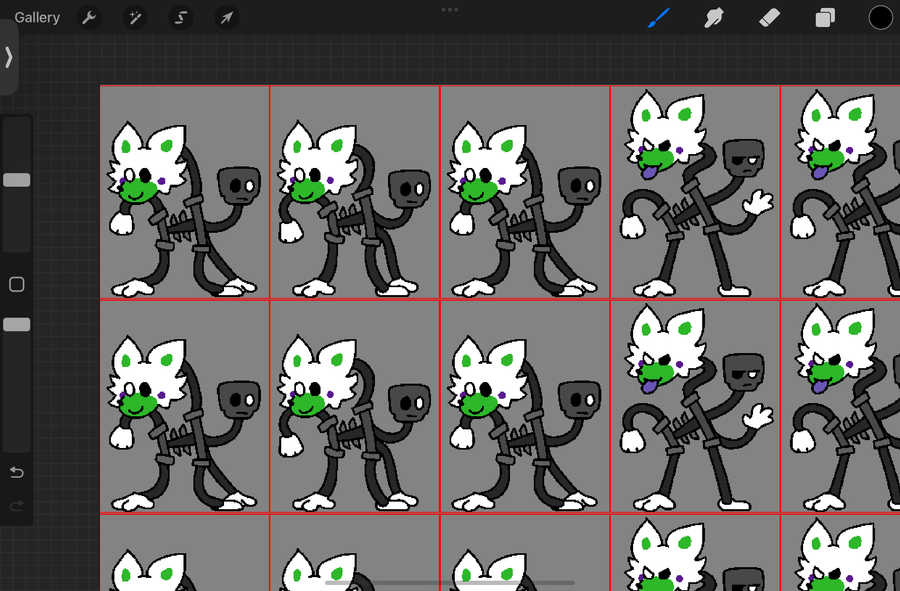Activate the Selection S-shaped tool
Image resolution: width=900 pixels, height=591 pixels.
181,18
